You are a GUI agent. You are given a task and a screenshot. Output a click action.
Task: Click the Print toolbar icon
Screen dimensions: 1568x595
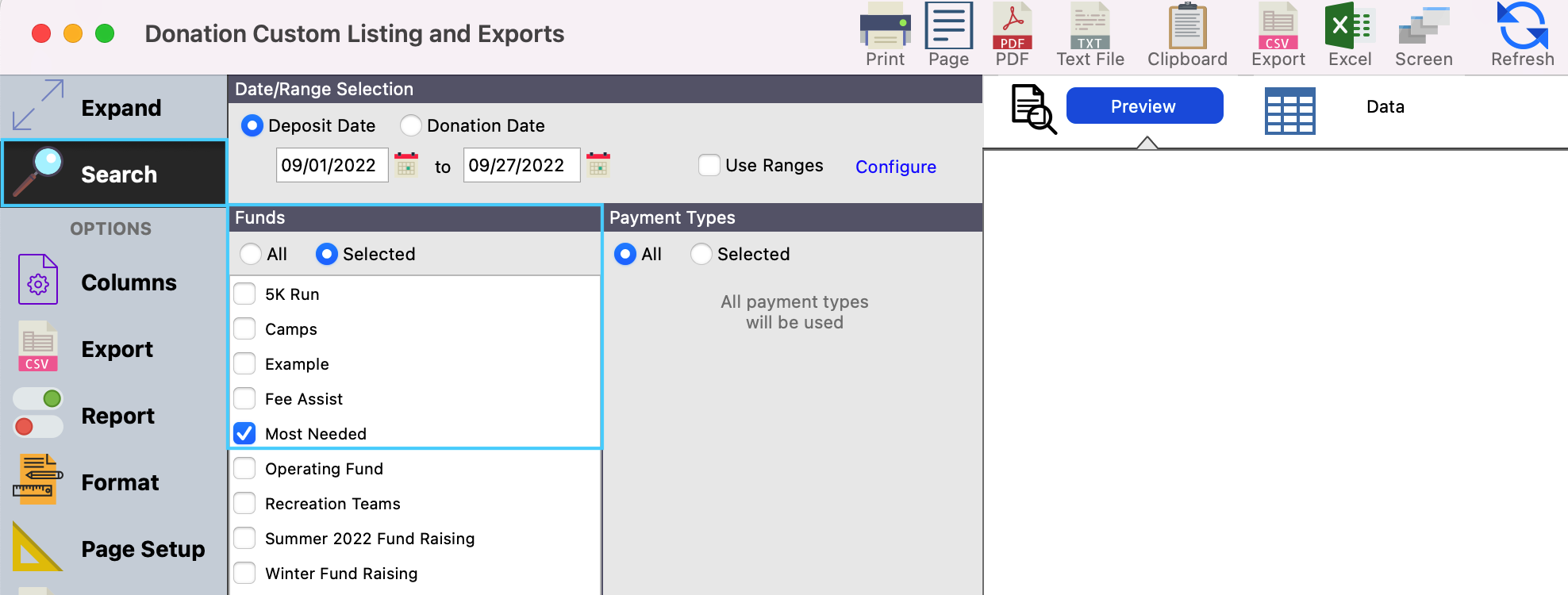(885, 35)
